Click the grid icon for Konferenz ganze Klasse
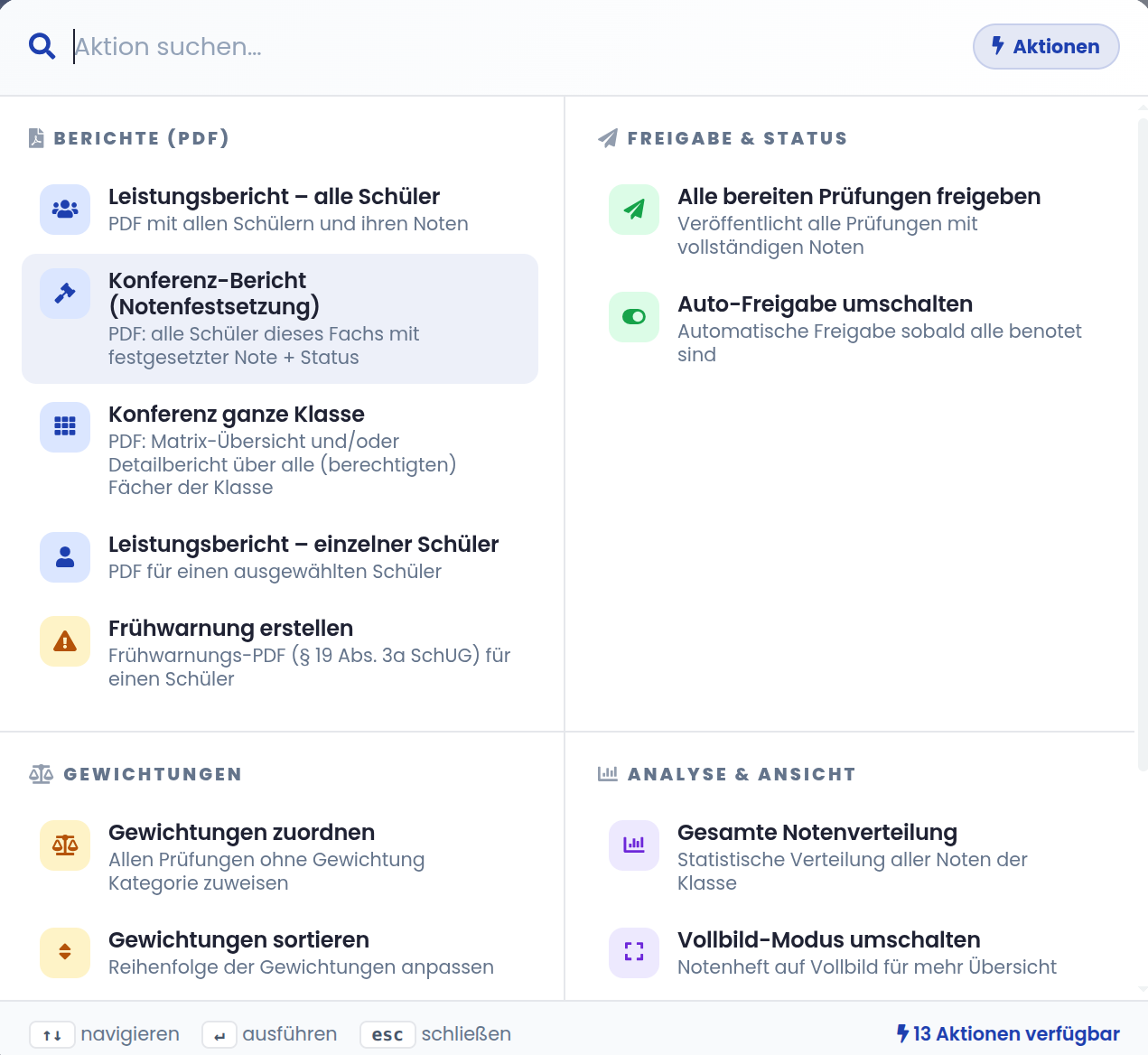 pyautogui.click(x=65, y=427)
